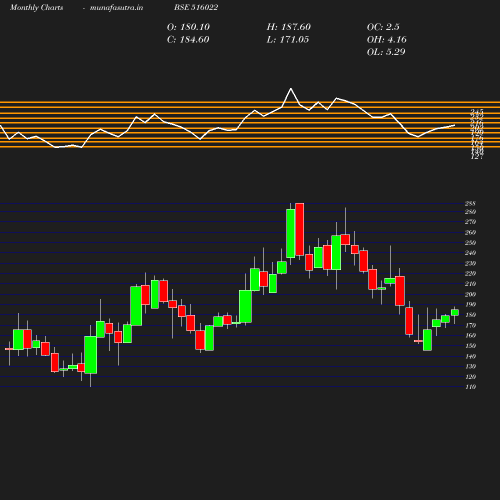This screenshot has width=500, height=500.
Task: Click the 260 price axis label
Action: pos(470,232)
